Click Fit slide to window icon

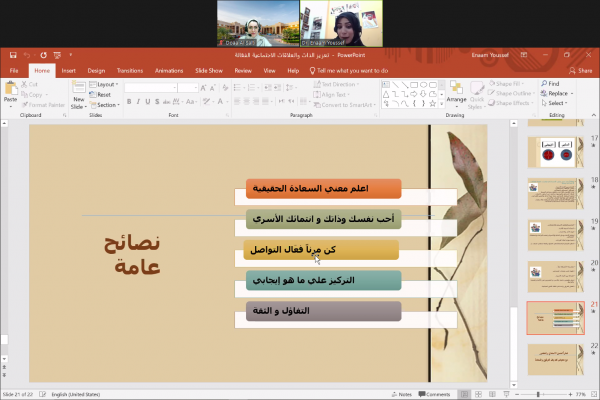(595, 395)
